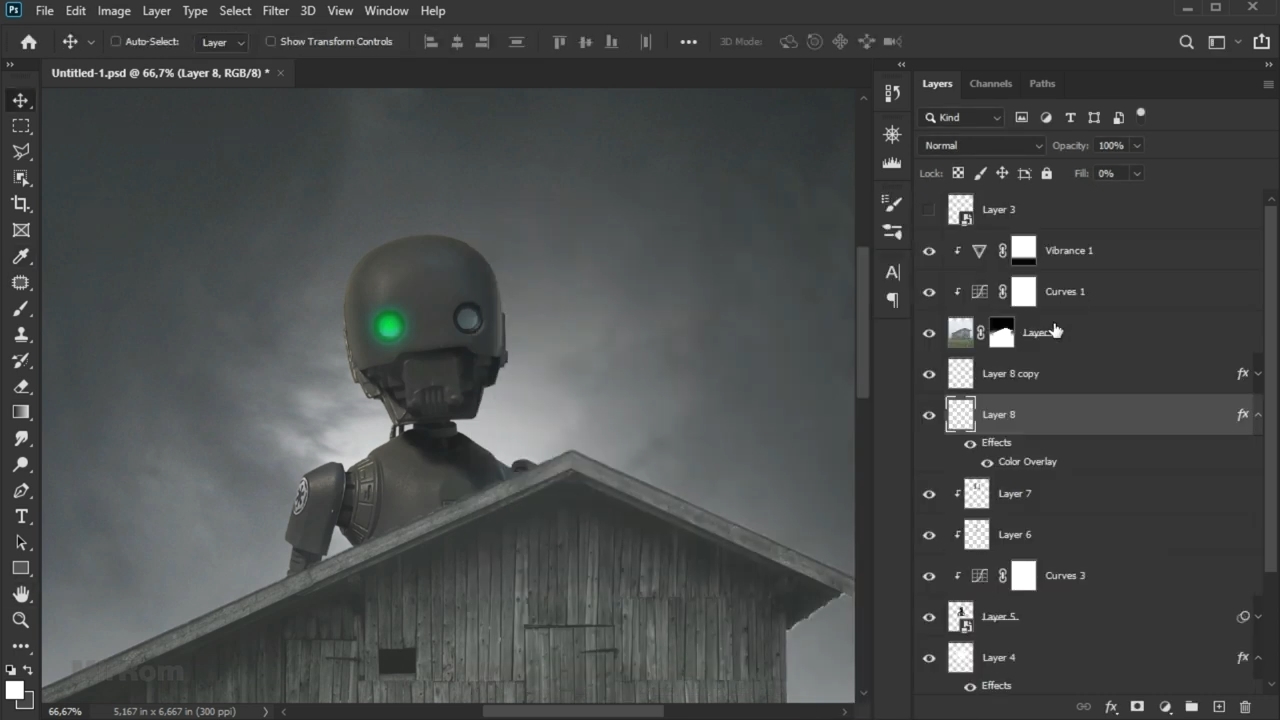Viewport: 1280px width, 720px height.
Task: Collapse Layer 8 effects list
Action: (1258, 415)
